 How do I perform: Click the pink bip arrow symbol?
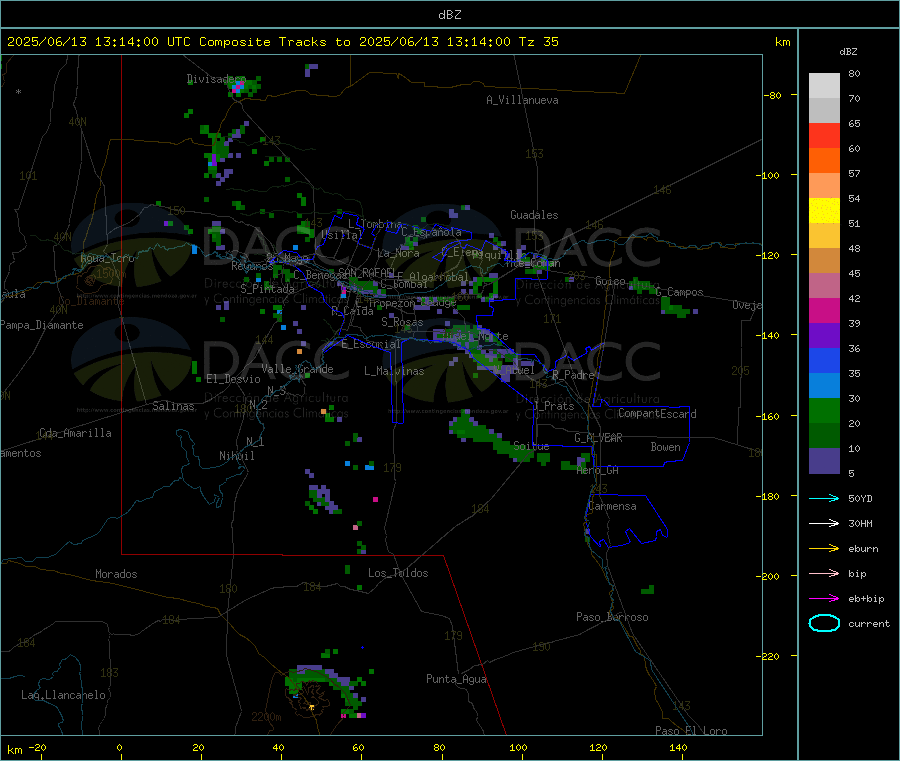824,573
